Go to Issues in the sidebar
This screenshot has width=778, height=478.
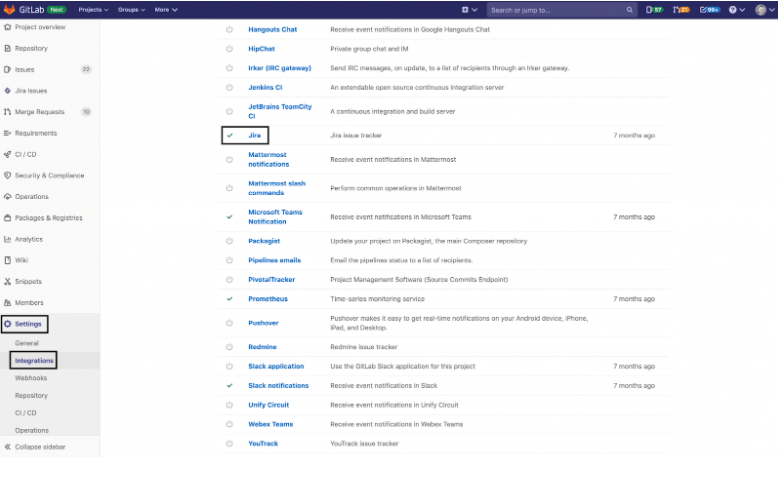pyautogui.click(x=19, y=69)
